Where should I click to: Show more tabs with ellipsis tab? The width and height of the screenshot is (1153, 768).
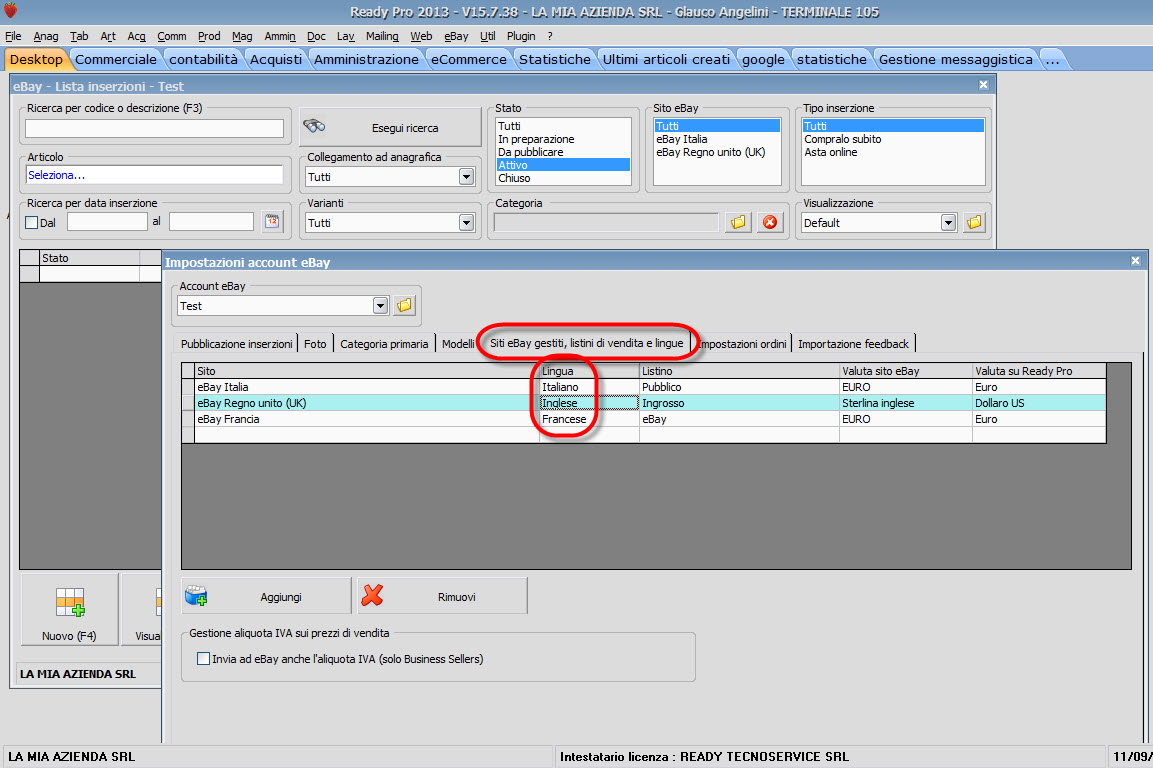(1053, 59)
